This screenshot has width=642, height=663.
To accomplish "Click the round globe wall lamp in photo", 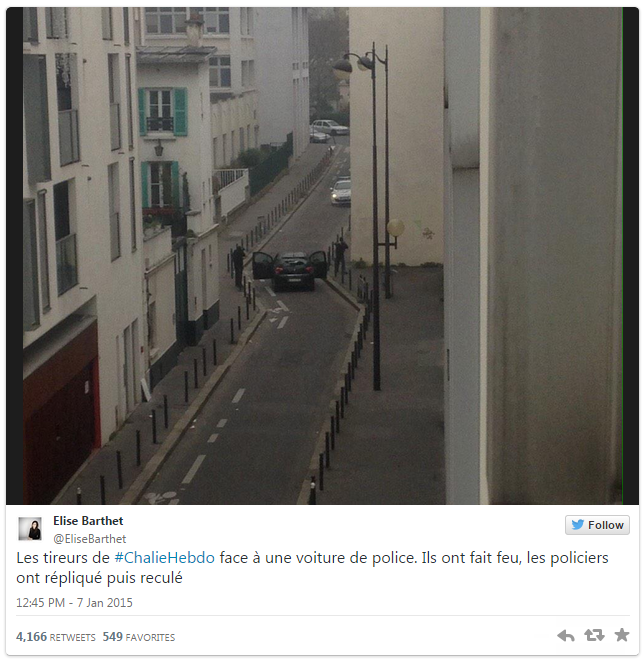I will [x=395, y=228].
